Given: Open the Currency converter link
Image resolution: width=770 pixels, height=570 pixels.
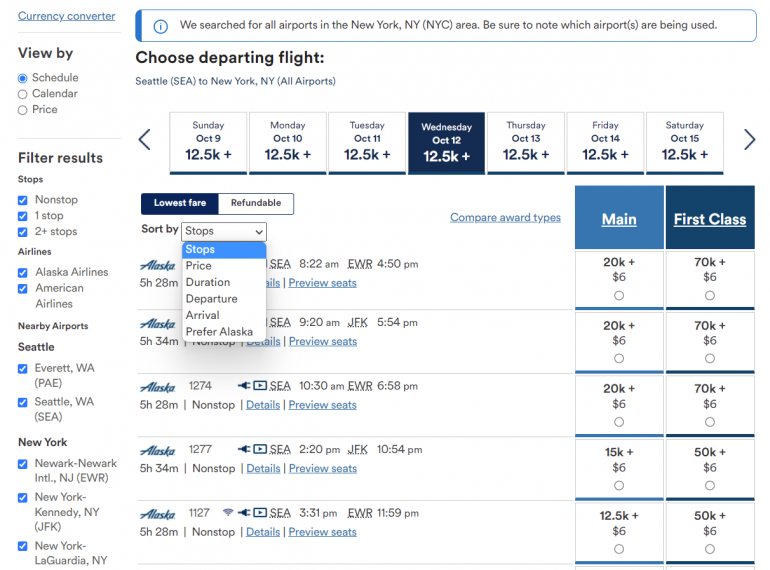Looking at the screenshot, I should point(66,16).
